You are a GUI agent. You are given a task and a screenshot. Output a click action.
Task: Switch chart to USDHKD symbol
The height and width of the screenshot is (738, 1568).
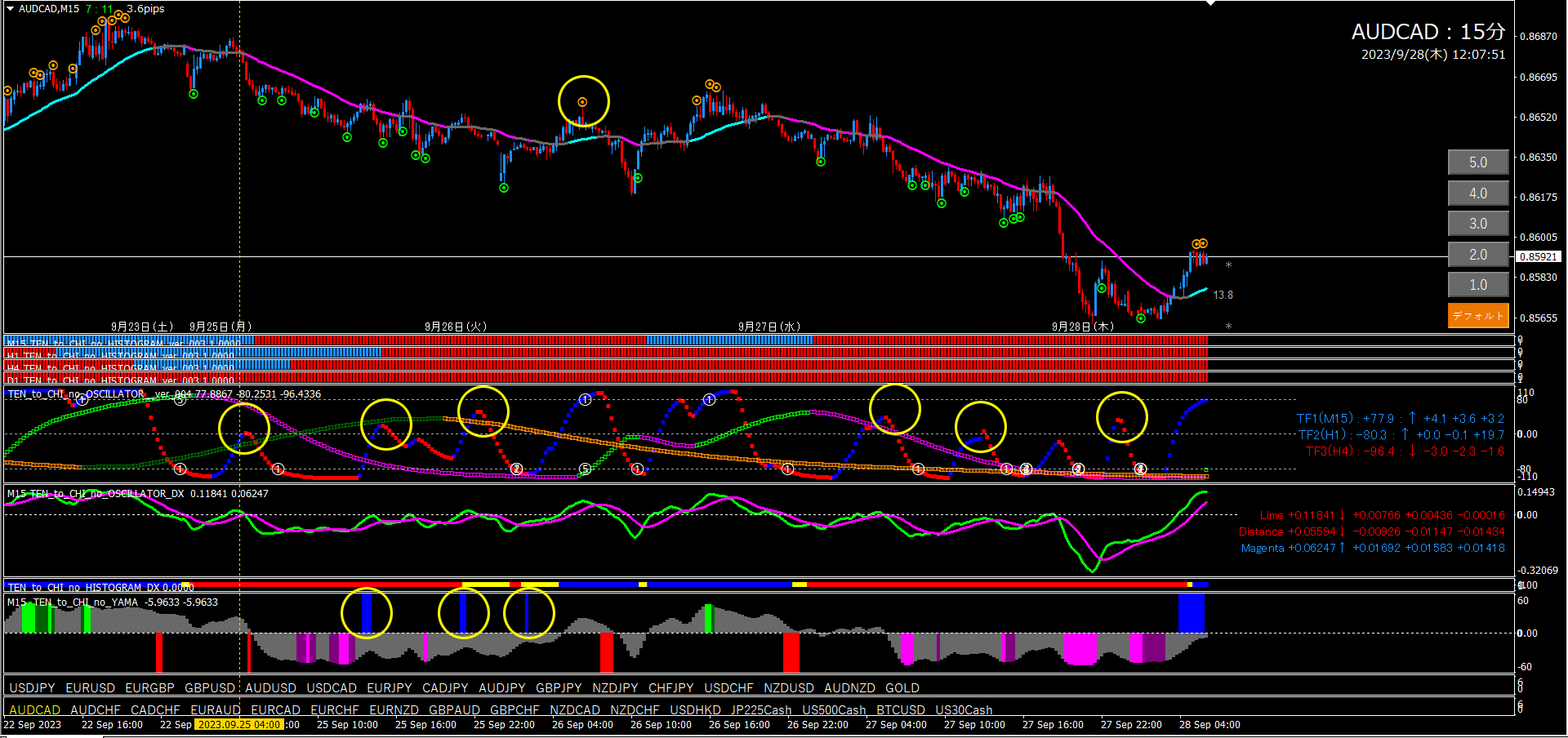tap(695, 710)
